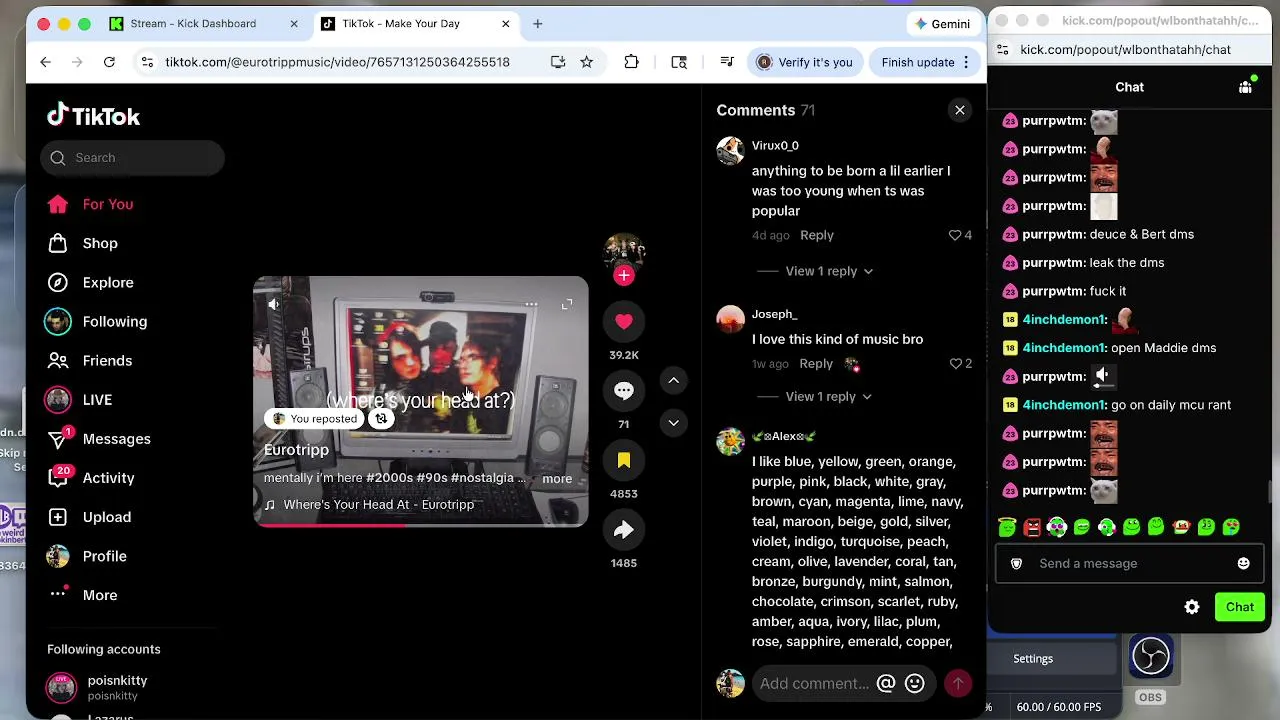Like the Eurotripp video with the heart icon
The width and height of the screenshot is (1280, 720).
click(x=624, y=321)
